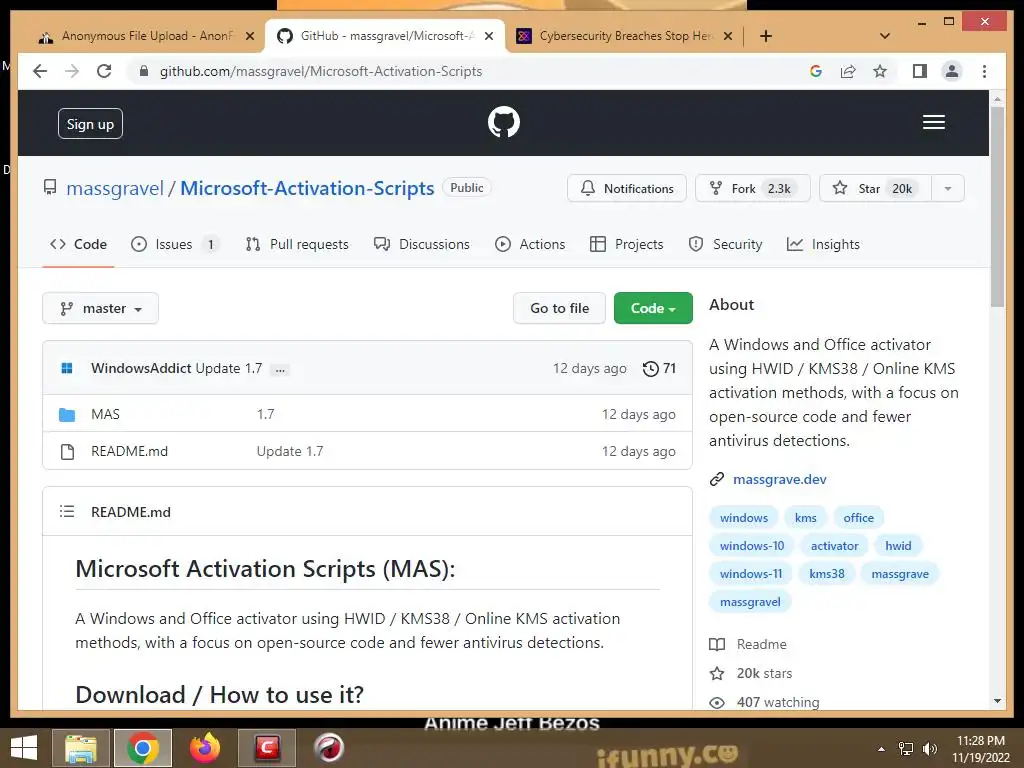The height and width of the screenshot is (768, 1024).
Task: Click the windows-10 topic tag
Action: click(x=752, y=546)
